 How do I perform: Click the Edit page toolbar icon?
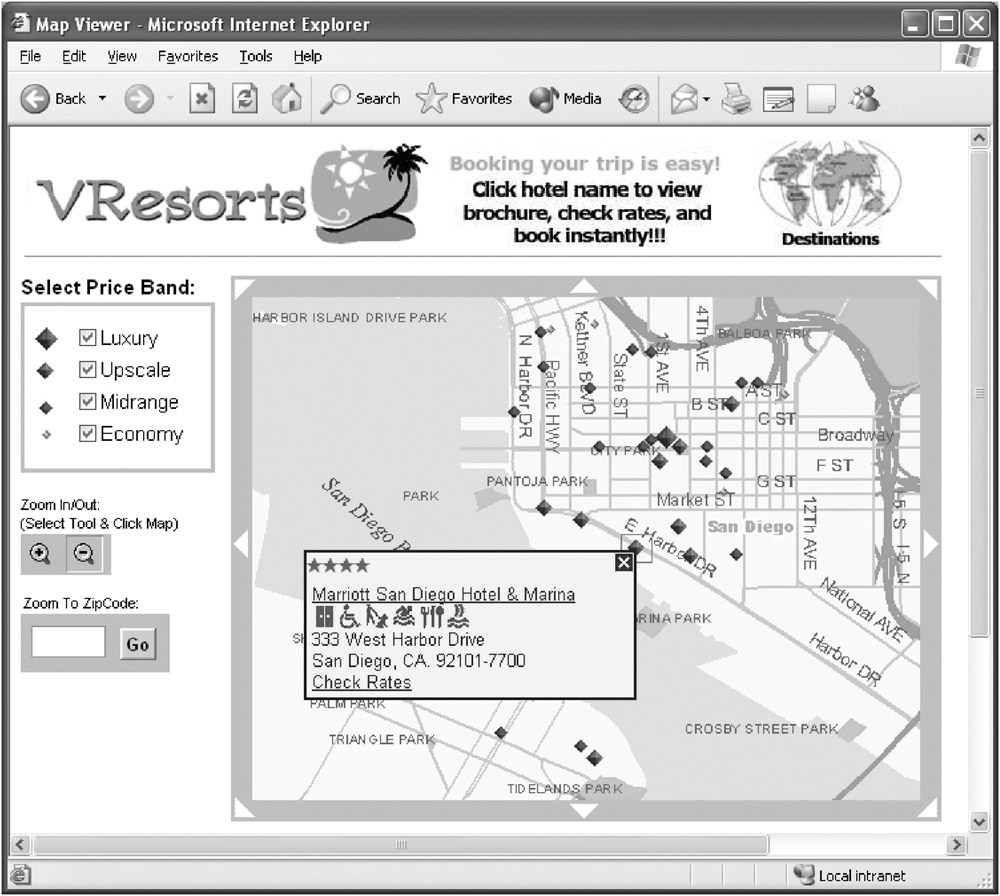pyautogui.click(x=779, y=99)
